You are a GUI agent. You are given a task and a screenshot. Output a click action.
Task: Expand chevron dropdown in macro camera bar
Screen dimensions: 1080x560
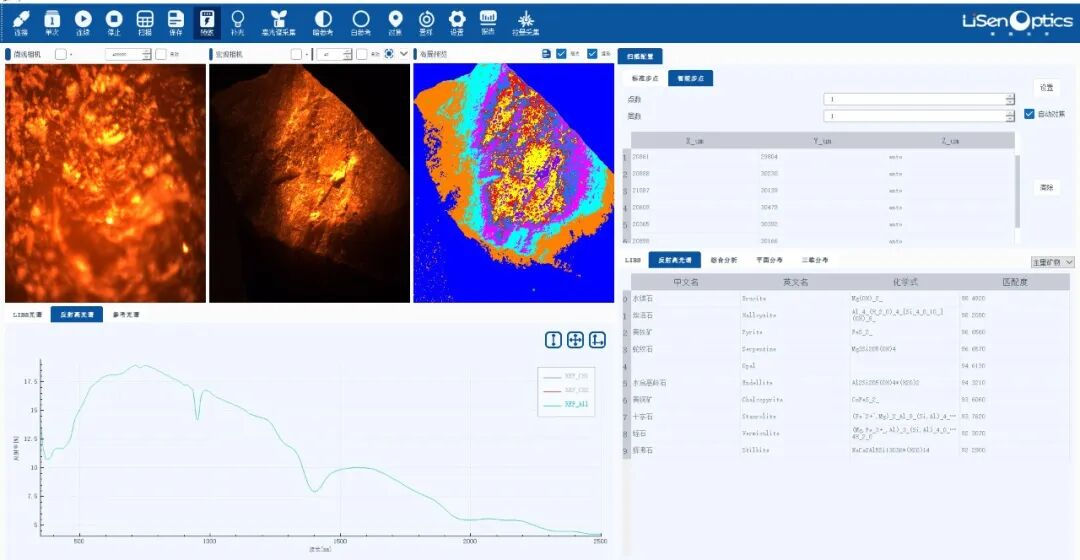(404, 54)
